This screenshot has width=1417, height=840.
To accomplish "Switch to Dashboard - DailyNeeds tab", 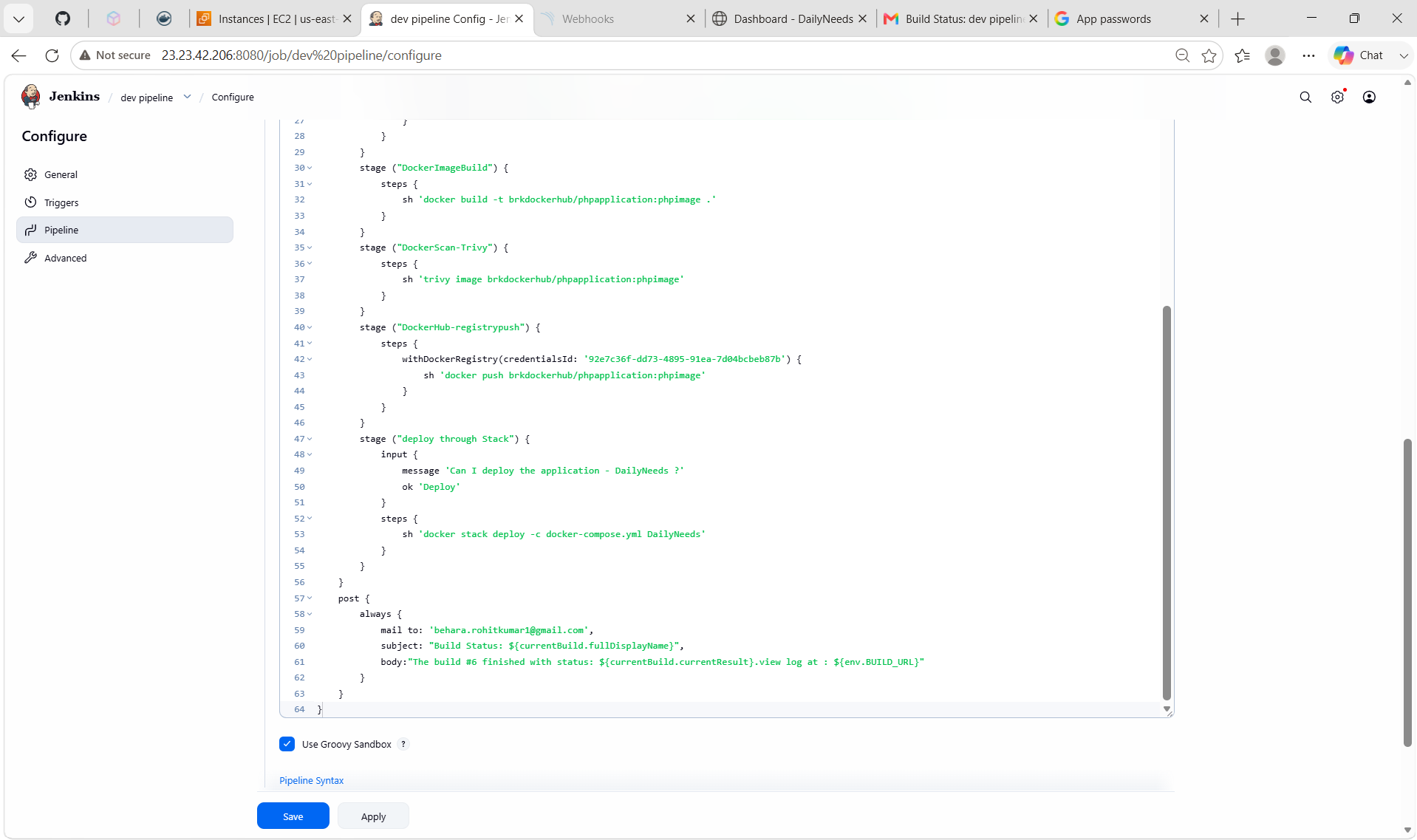I will [x=790, y=18].
